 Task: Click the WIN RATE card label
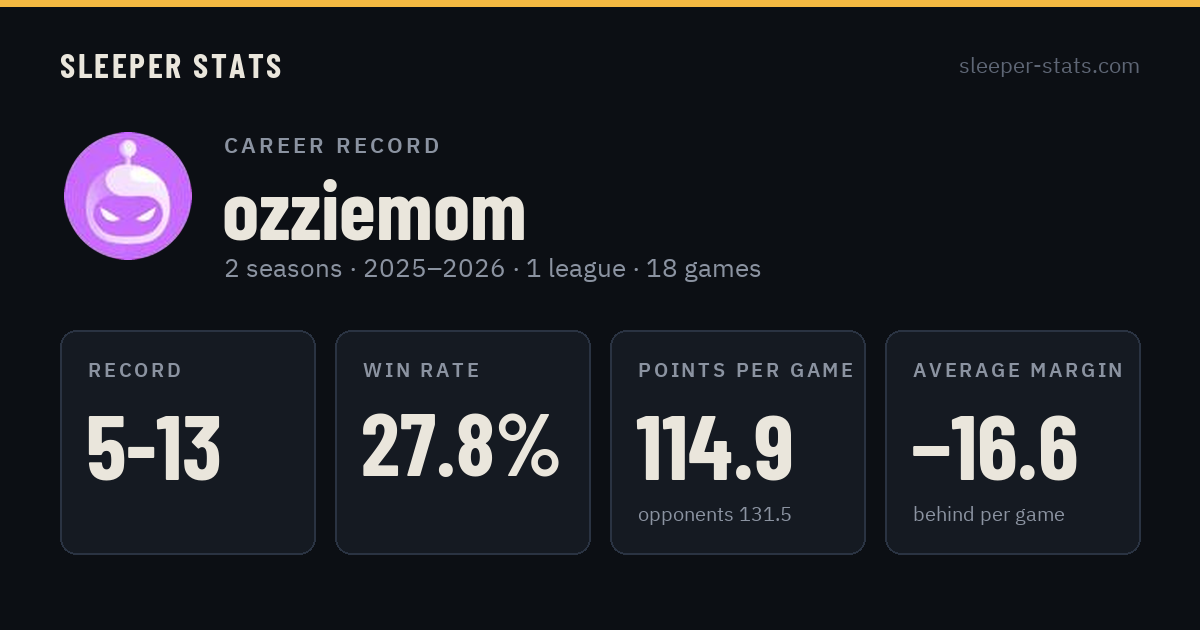pyautogui.click(x=422, y=370)
